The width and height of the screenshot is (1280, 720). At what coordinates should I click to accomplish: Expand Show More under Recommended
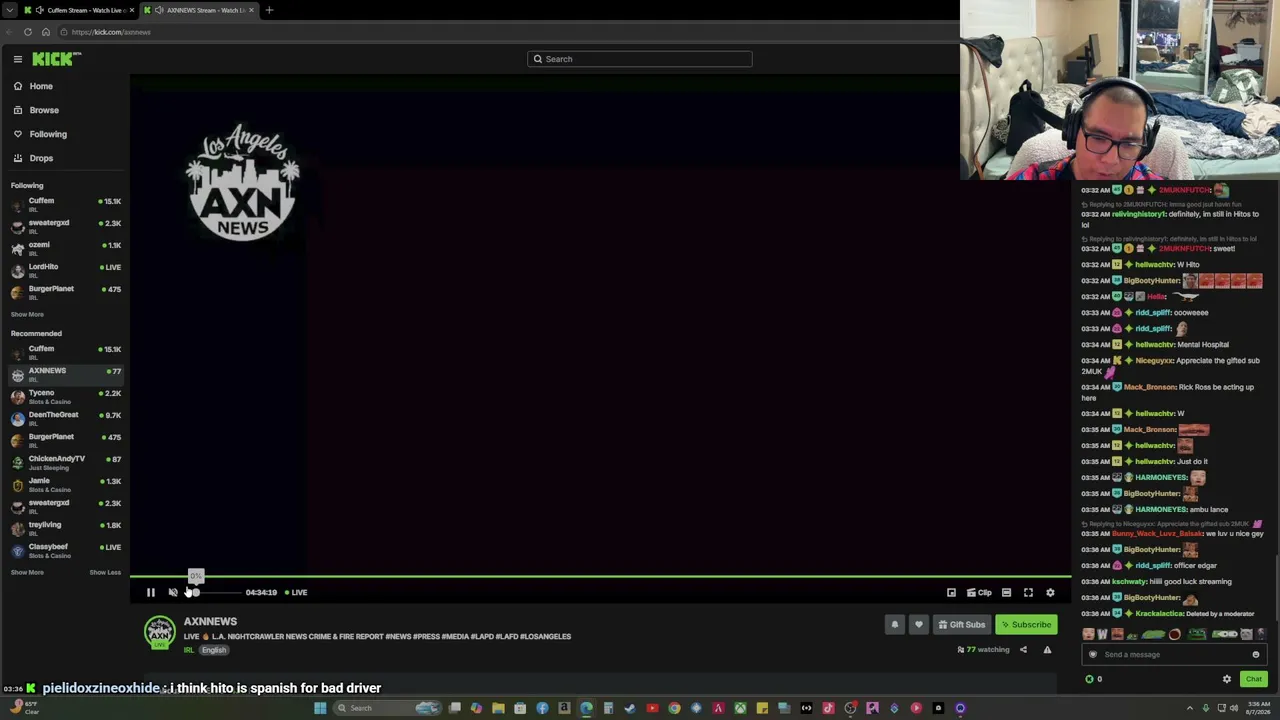(x=27, y=572)
